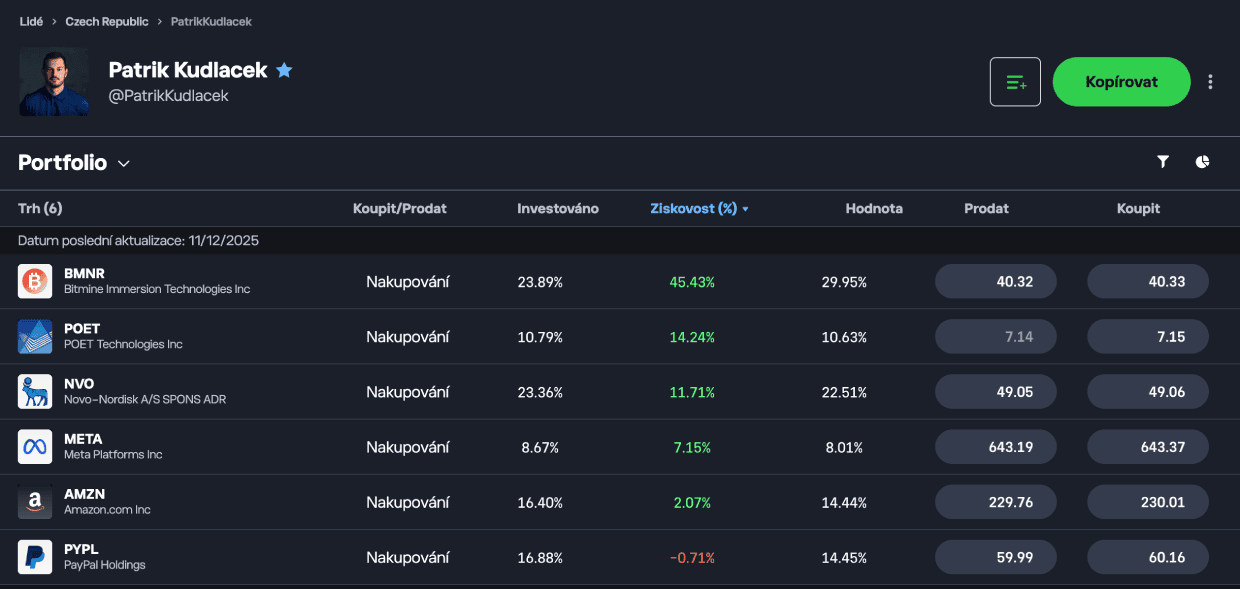Click the PayPal PYPL logo icon
This screenshot has height=589, width=1240.
coord(35,557)
